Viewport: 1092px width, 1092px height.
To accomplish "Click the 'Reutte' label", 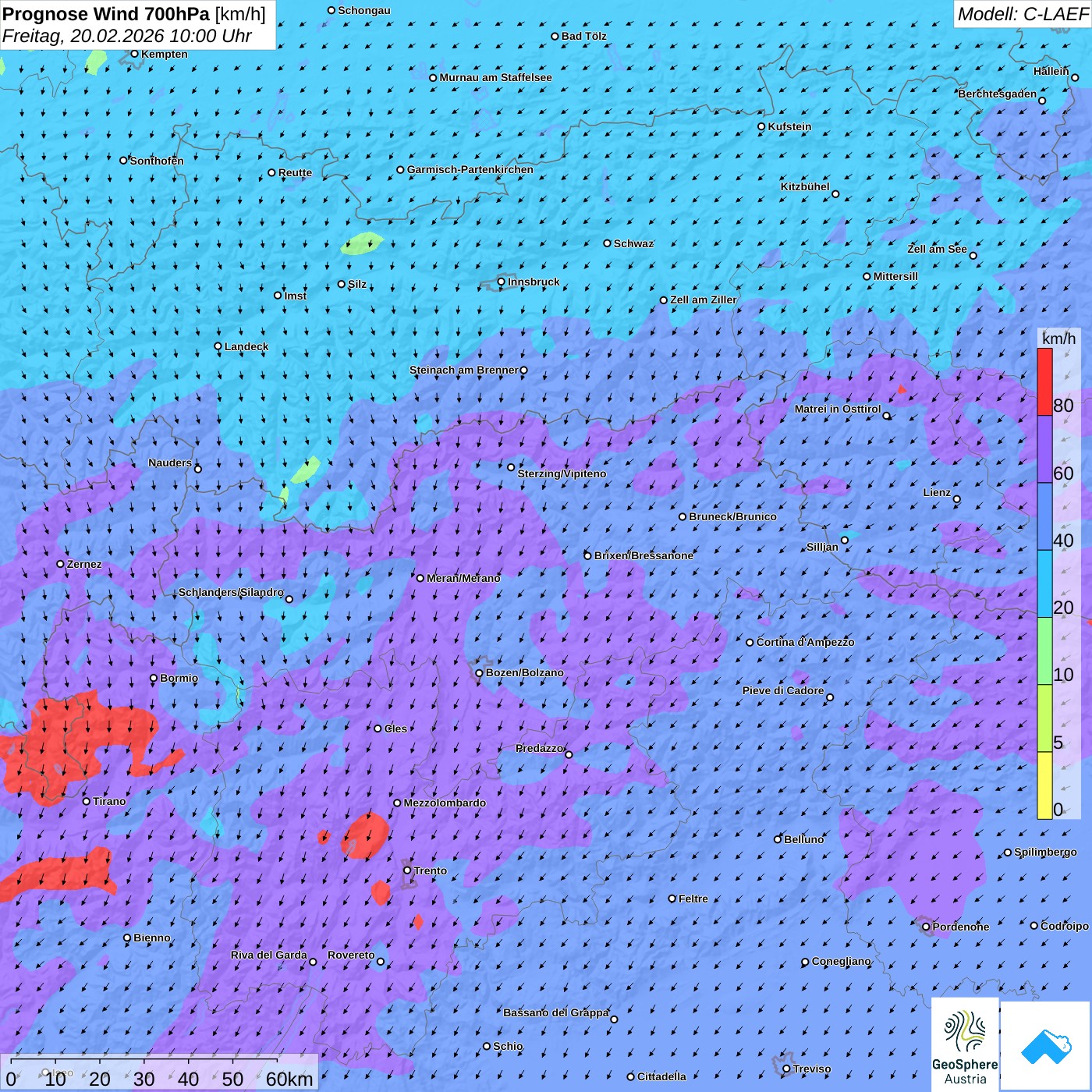I will (295, 172).
